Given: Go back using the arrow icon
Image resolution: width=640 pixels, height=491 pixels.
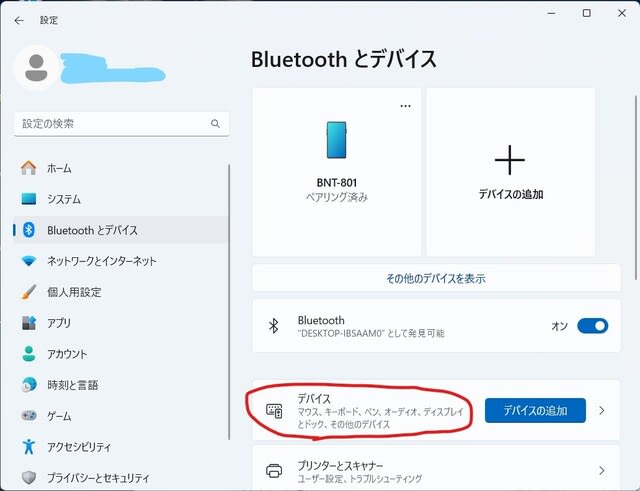Looking at the screenshot, I should click(x=19, y=20).
